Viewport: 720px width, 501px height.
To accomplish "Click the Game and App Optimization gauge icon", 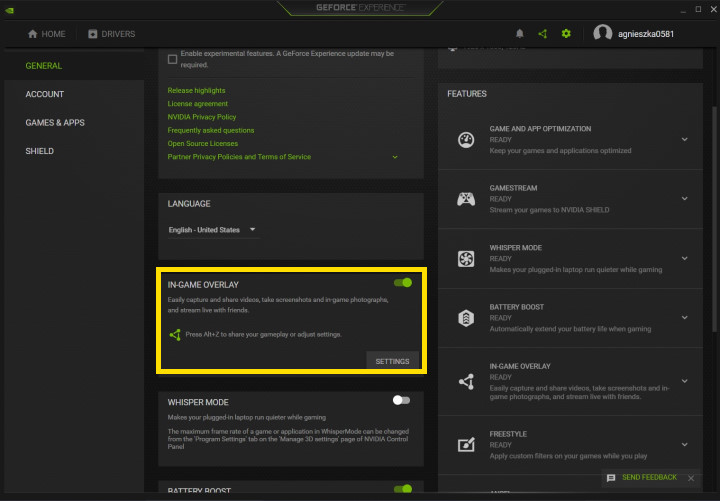I will coord(466,140).
